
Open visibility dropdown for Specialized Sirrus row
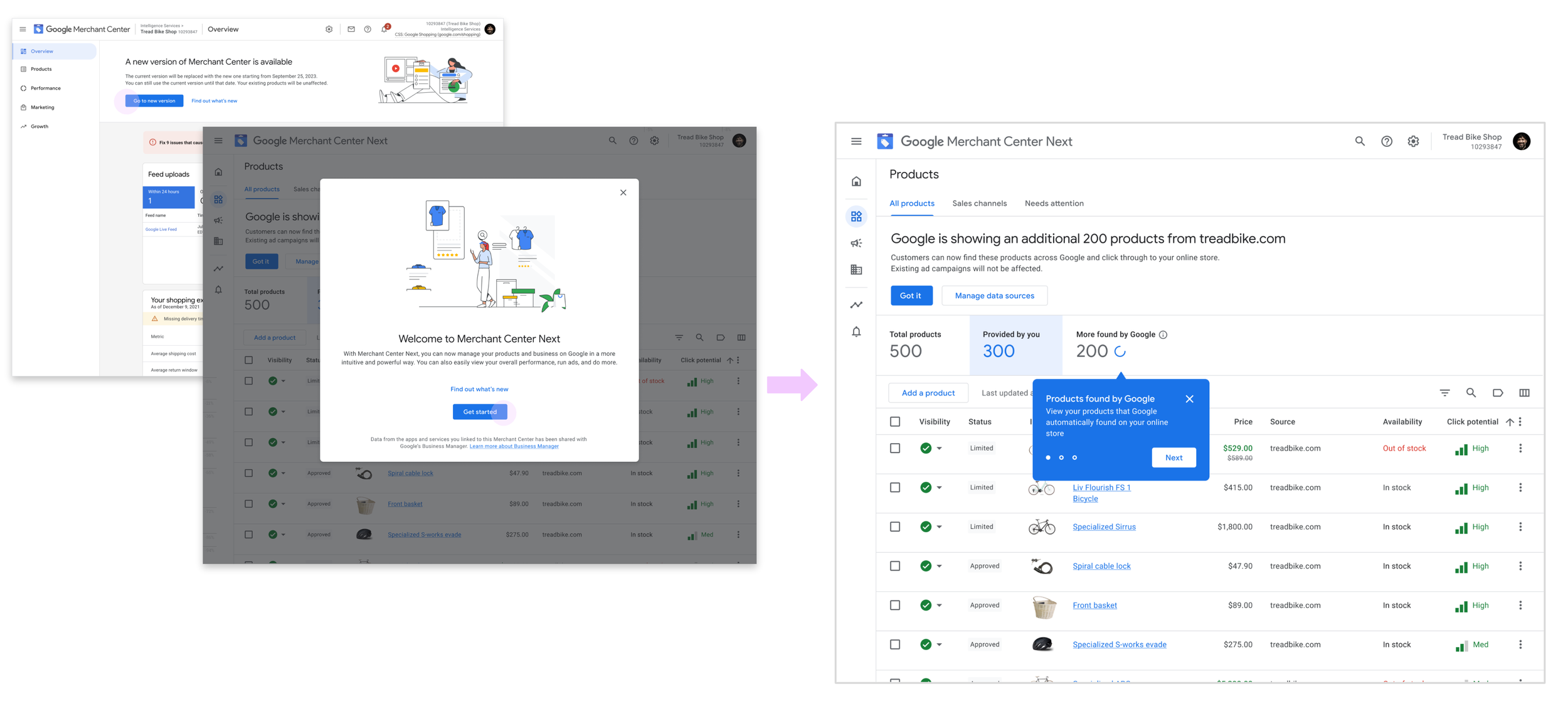tap(939, 527)
